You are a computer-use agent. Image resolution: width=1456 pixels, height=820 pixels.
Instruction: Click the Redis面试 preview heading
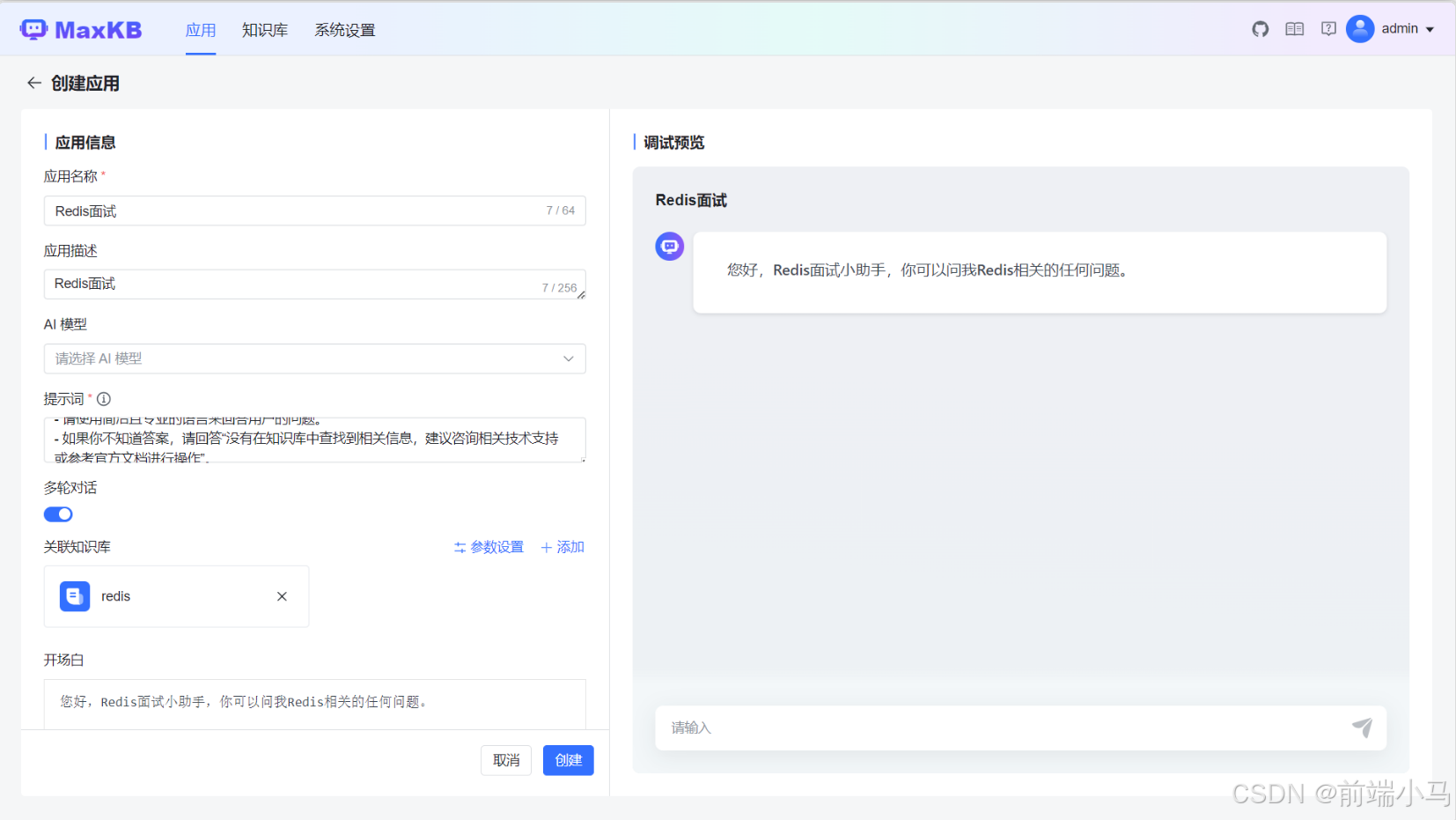[x=691, y=200]
